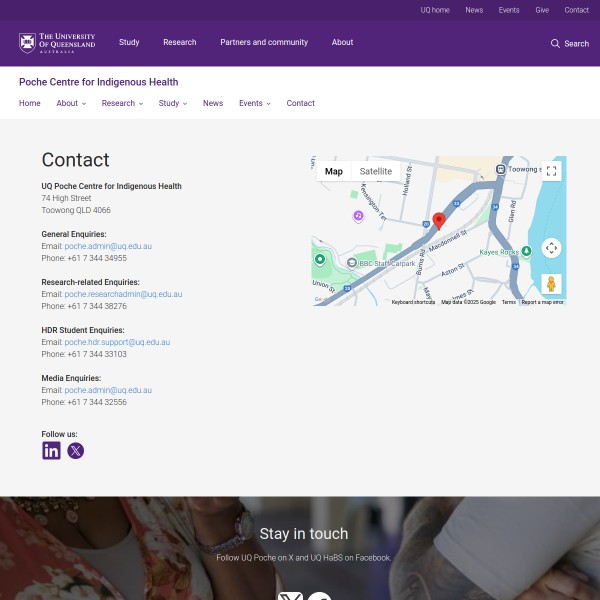Click Report a map error link
This screenshot has height=600, width=600.
tap(543, 302)
